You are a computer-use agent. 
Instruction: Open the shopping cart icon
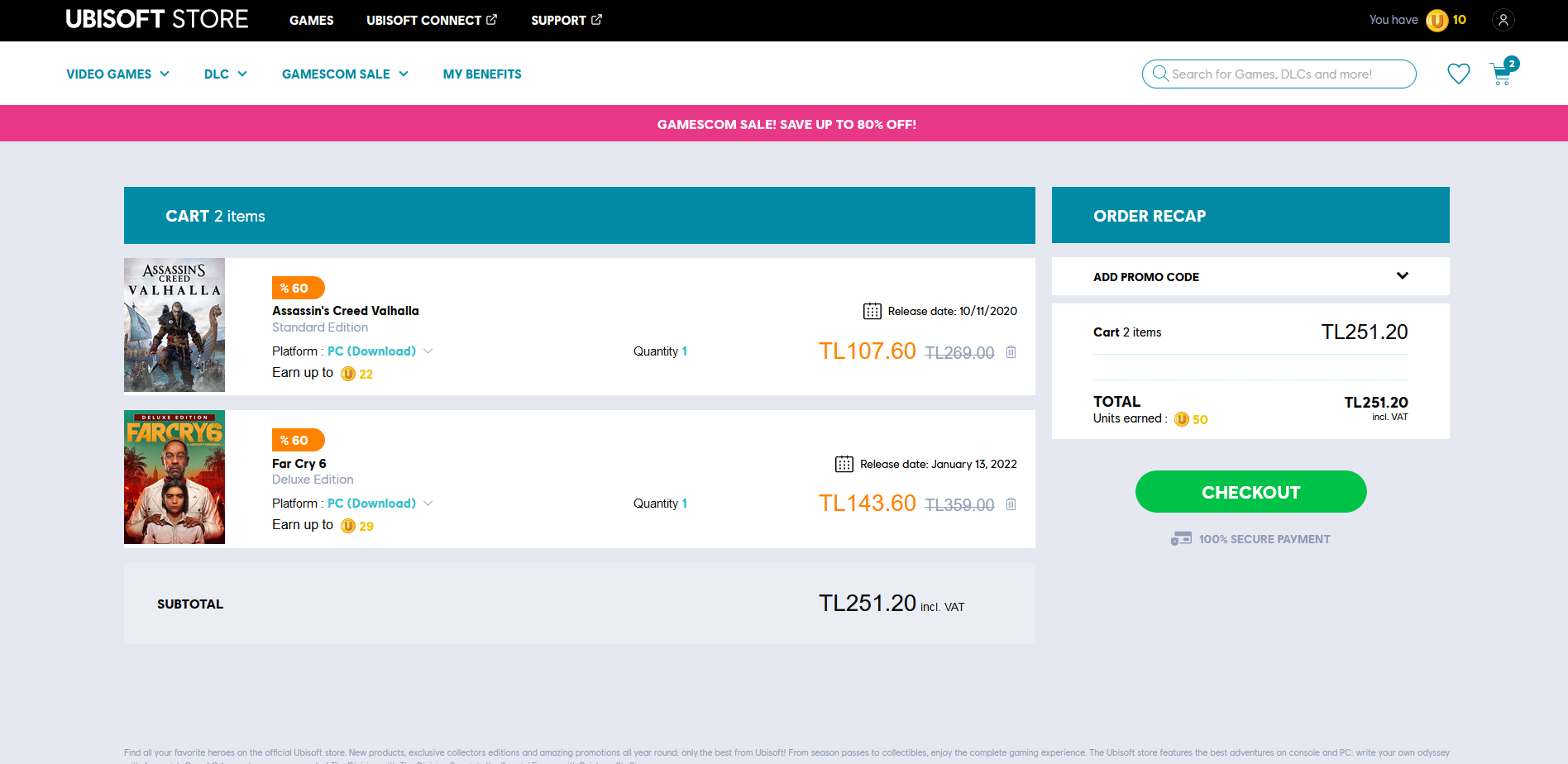click(1502, 74)
